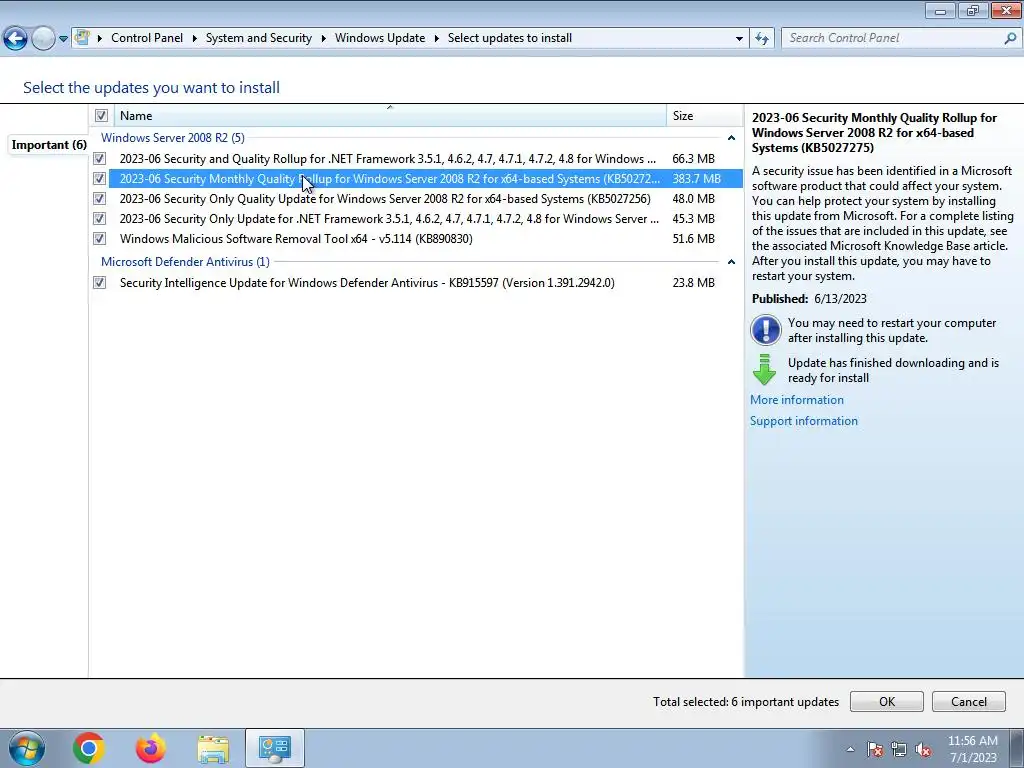Select System and Security breadcrumb
Viewport: 1024px width, 768px height.
coord(259,38)
